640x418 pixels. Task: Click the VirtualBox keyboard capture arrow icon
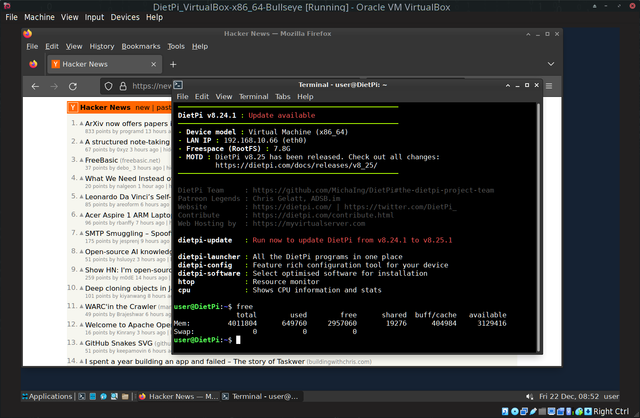[x=588, y=411]
